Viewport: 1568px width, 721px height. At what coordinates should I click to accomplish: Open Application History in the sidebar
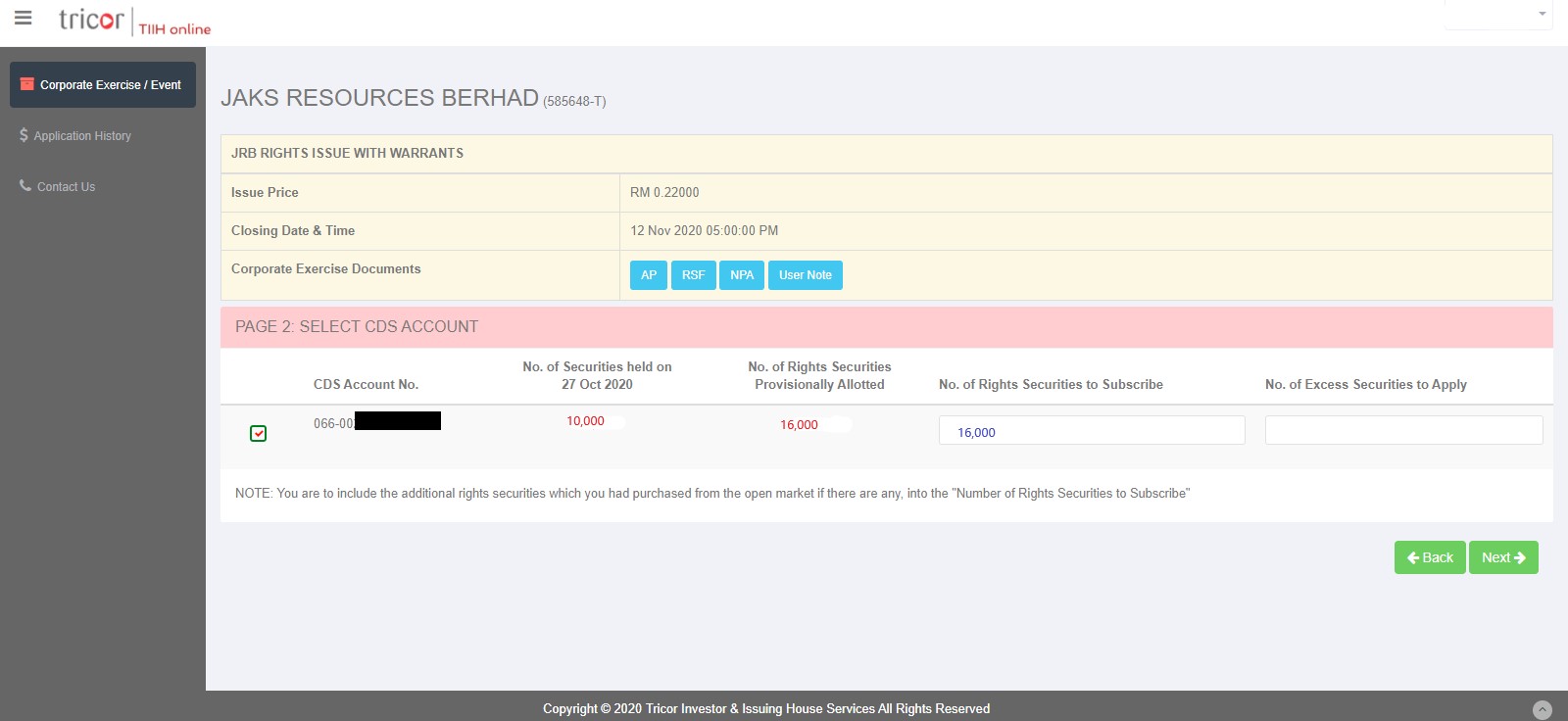(82, 136)
